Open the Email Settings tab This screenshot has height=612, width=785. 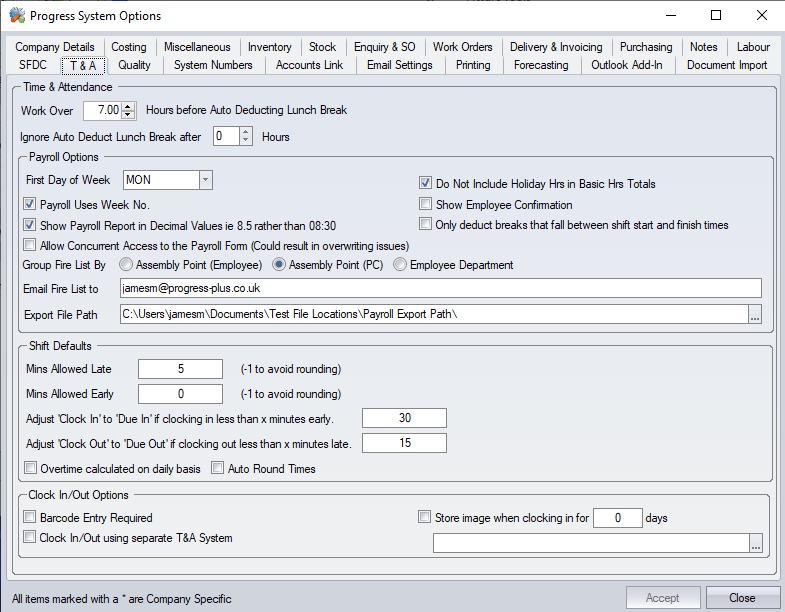[399, 65]
